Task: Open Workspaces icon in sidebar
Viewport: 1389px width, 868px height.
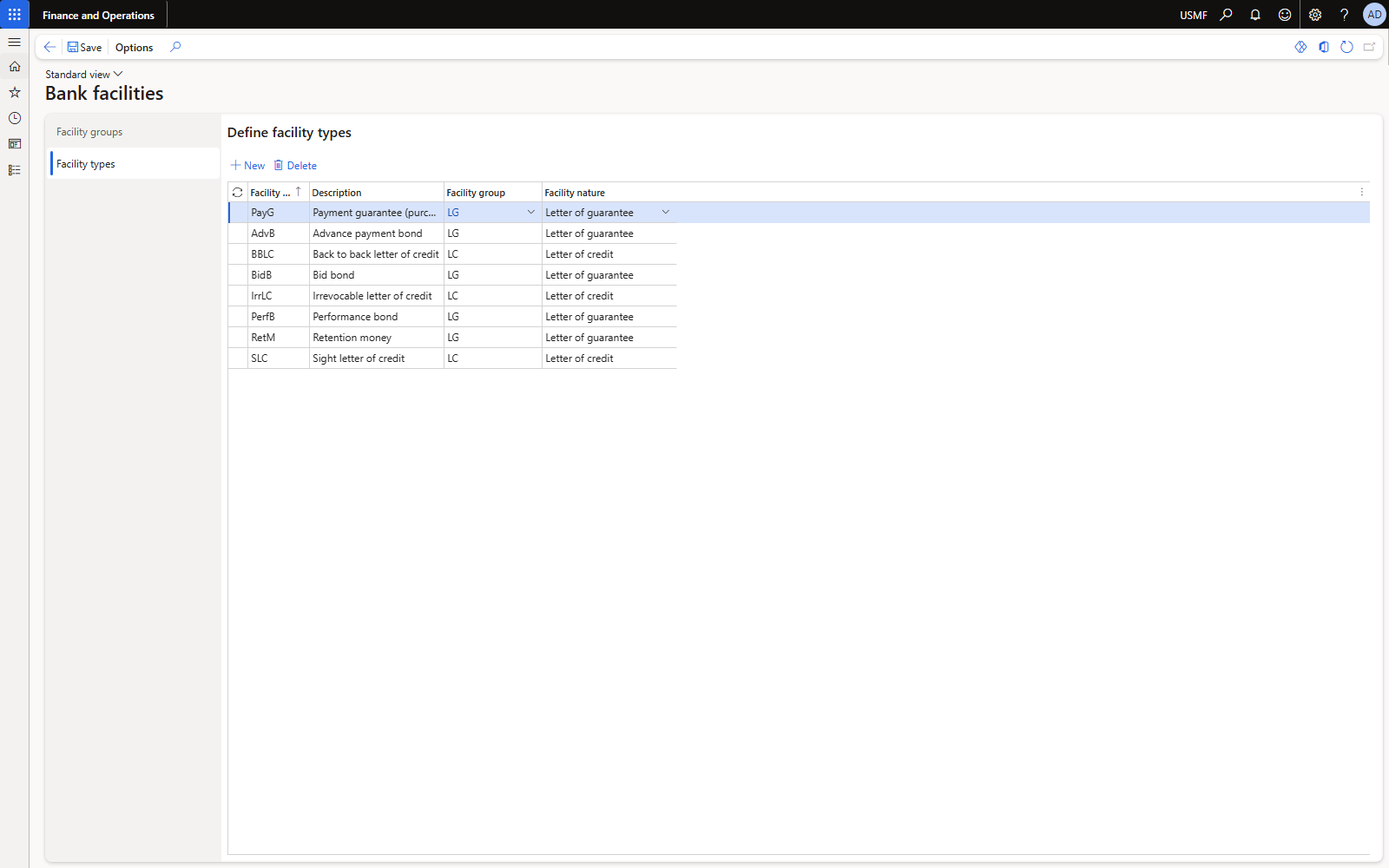Action: pos(15,144)
